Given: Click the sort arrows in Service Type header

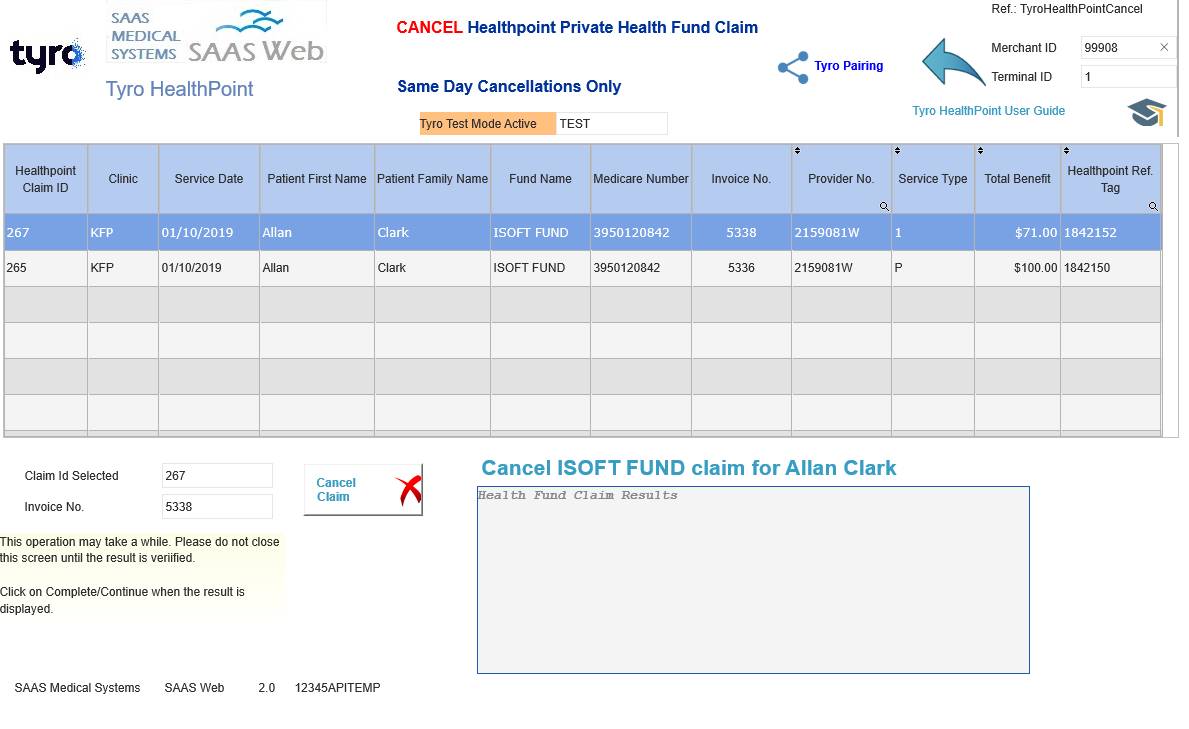Looking at the screenshot, I should [897, 150].
